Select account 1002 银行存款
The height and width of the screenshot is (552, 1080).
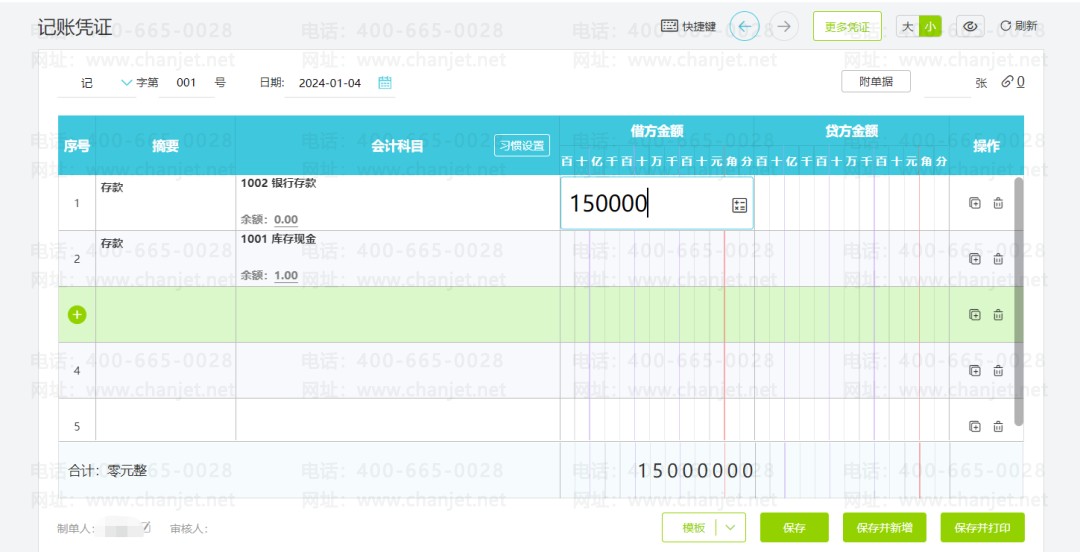pyautogui.click(x=278, y=183)
